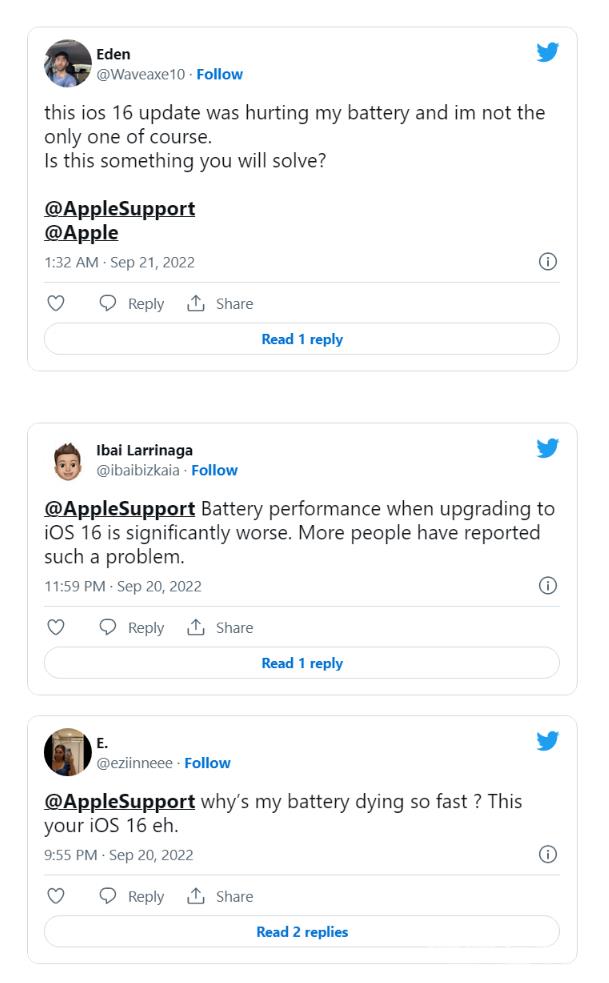Follow @ibaibizkaia

pos(215,470)
